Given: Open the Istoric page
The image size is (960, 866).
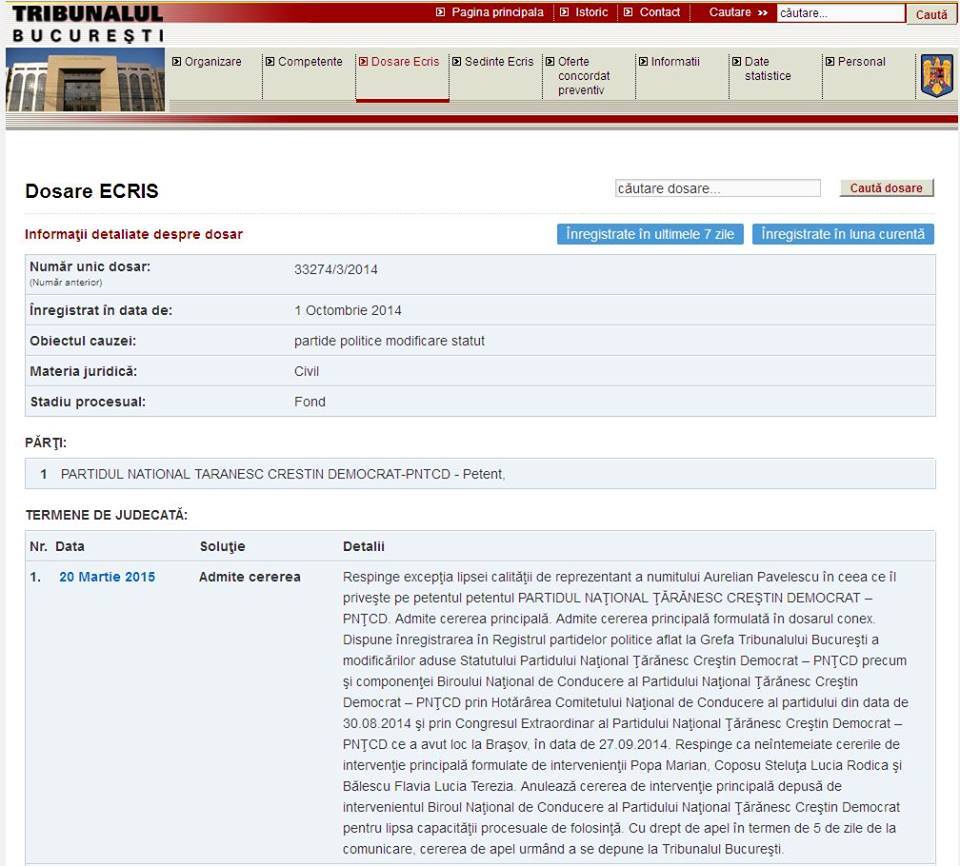Looking at the screenshot, I should (591, 12).
